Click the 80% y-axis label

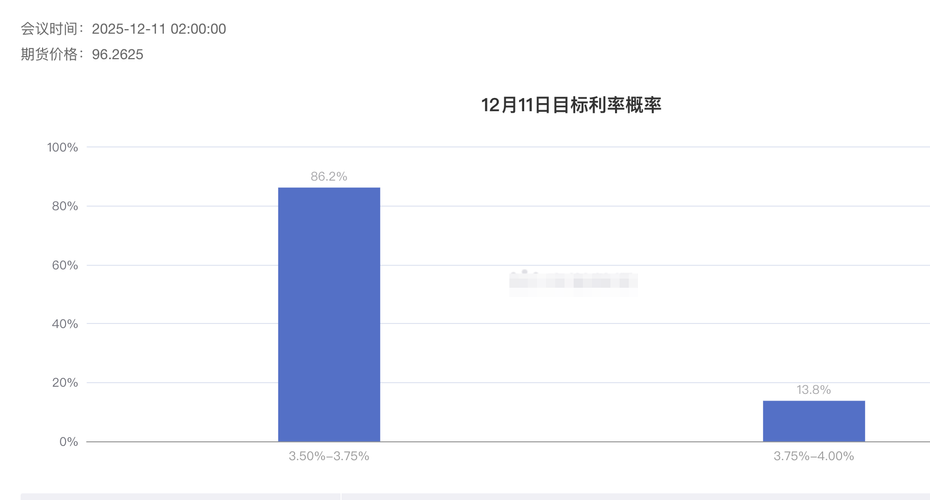tap(65, 206)
